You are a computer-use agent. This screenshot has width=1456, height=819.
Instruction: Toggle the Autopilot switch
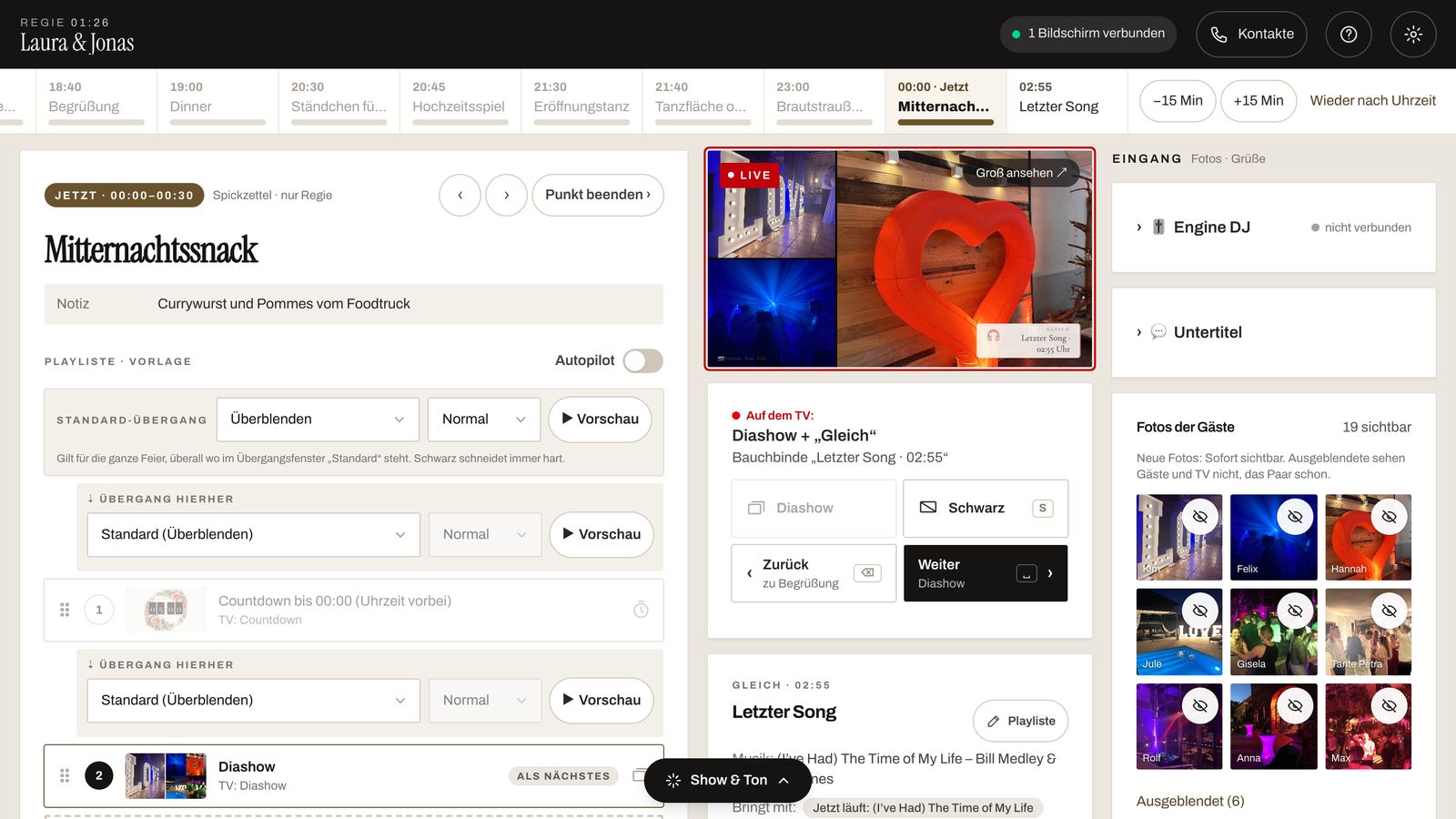643,360
